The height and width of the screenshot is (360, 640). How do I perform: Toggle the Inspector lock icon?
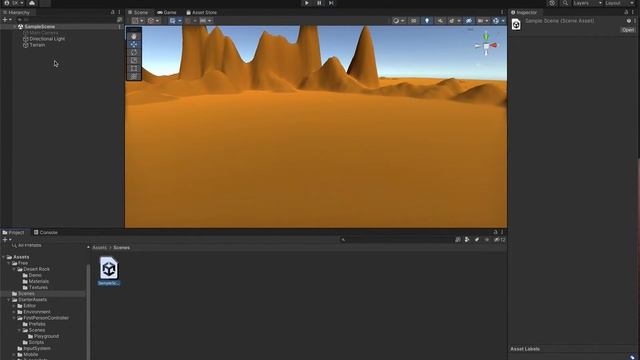(x=626, y=12)
